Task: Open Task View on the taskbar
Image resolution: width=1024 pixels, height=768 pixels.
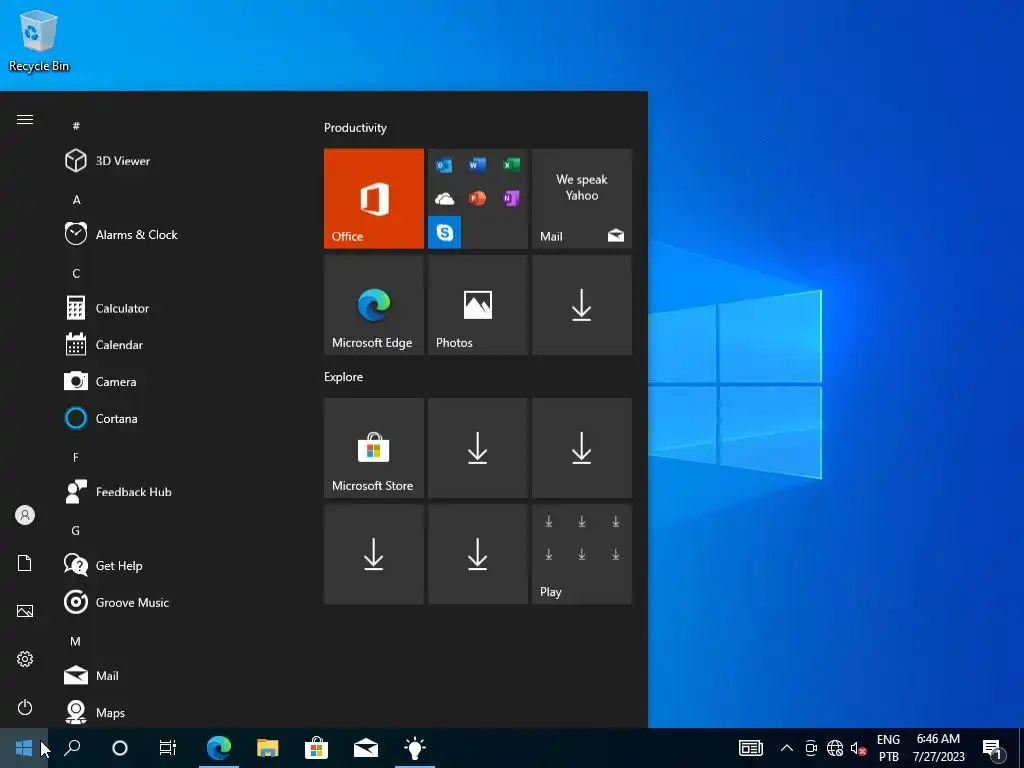Action: (168, 748)
